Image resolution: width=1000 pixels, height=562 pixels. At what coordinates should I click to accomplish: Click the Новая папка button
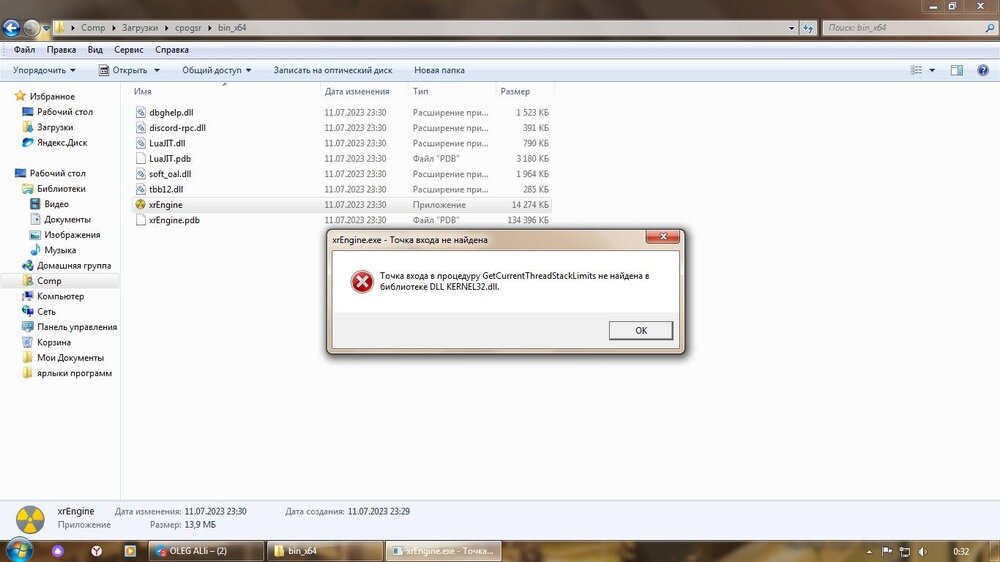(x=439, y=70)
